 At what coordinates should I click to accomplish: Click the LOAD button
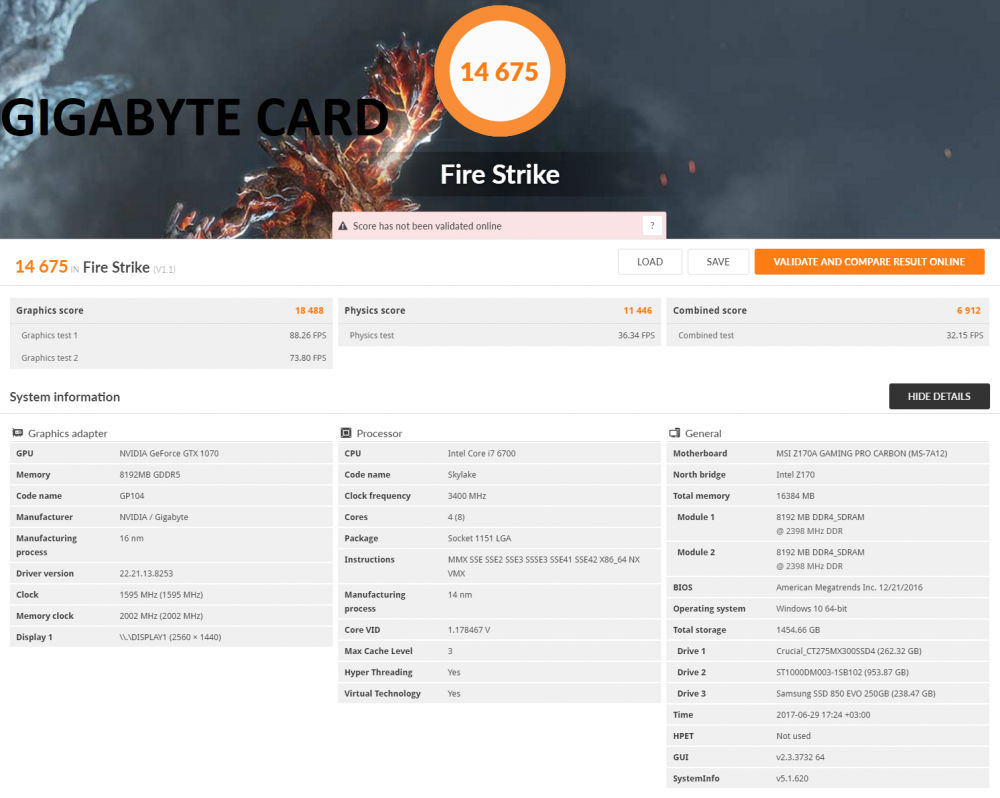click(650, 262)
